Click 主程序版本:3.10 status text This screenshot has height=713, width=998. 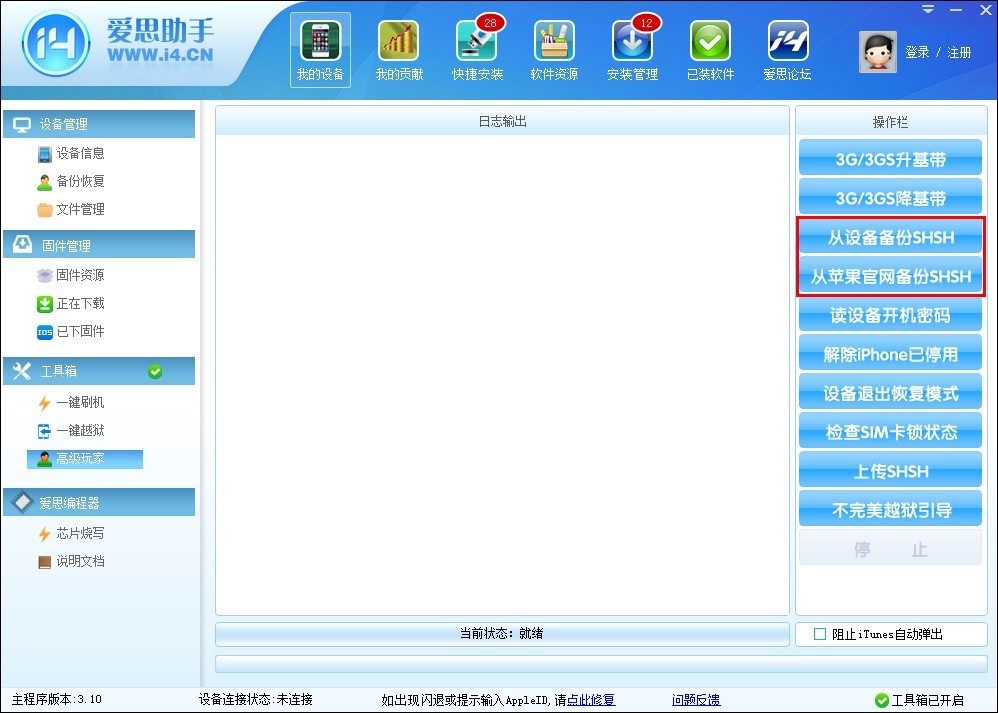coord(57,700)
